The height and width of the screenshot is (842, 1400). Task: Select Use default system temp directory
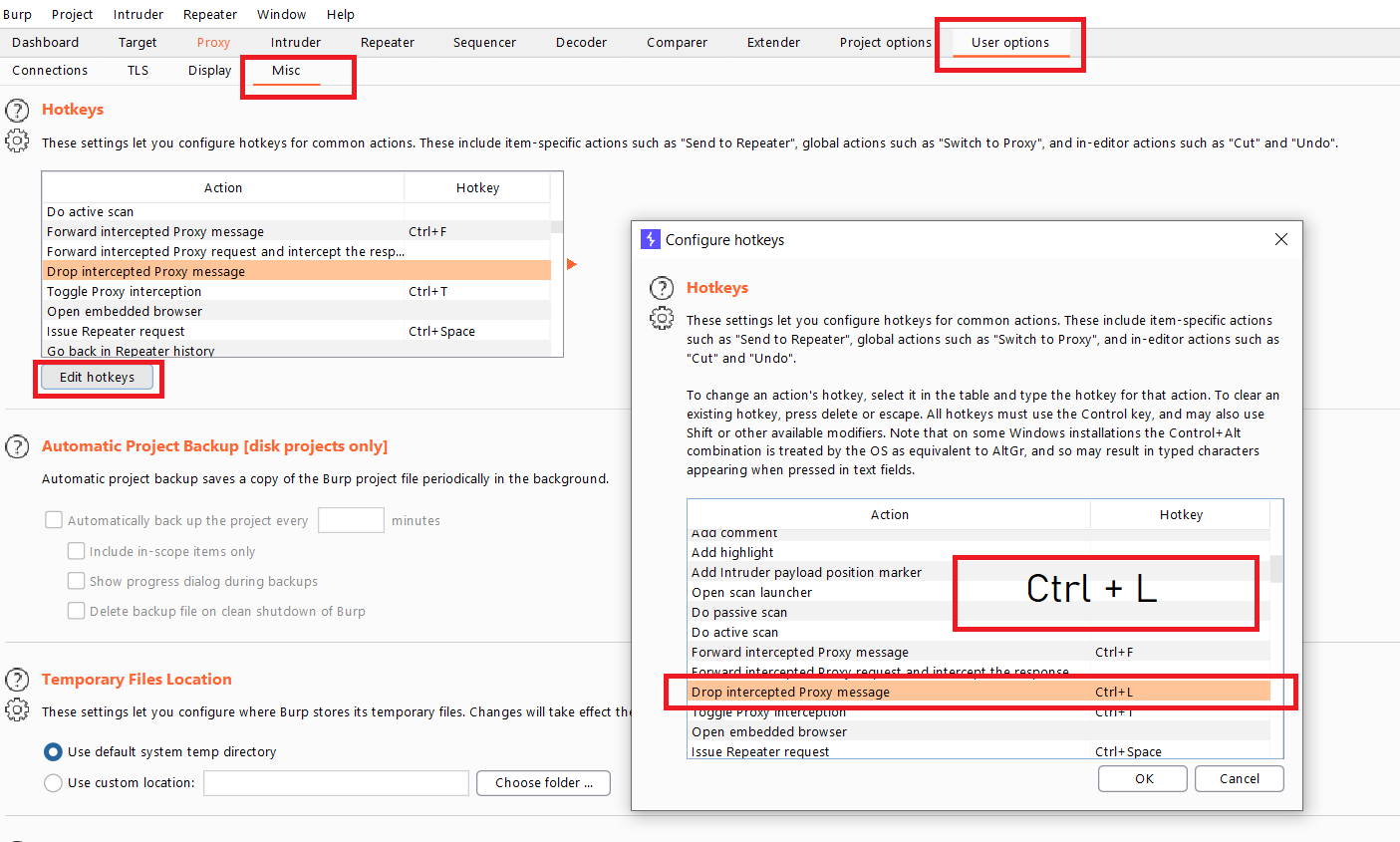point(52,751)
